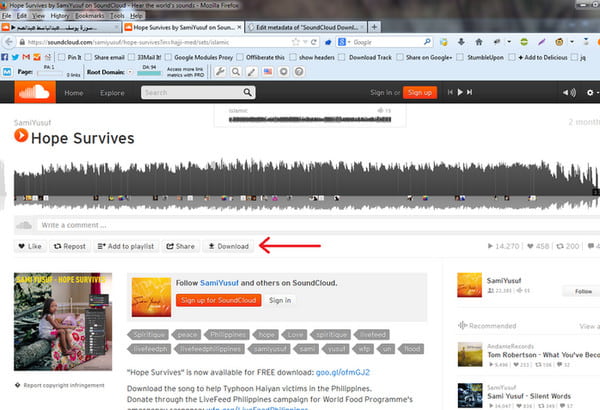Seek within the track waveform
The width and height of the screenshot is (600, 410).
pos(300,180)
